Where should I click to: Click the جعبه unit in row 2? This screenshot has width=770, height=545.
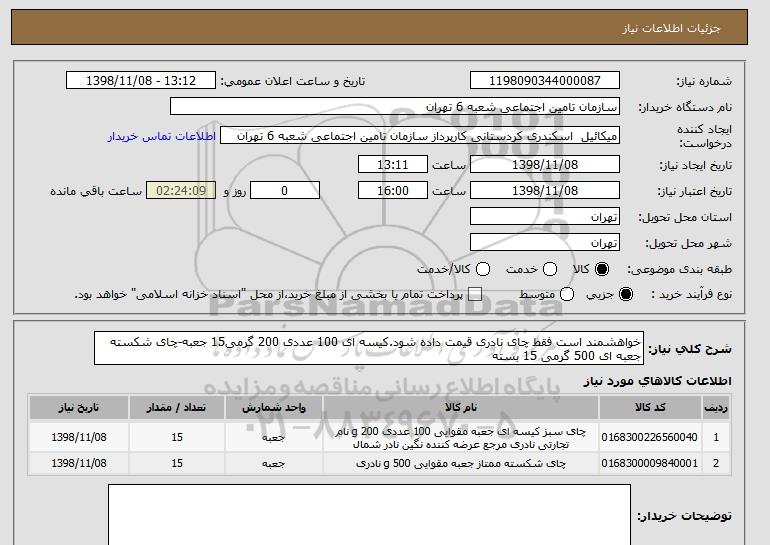coord(274,463)
